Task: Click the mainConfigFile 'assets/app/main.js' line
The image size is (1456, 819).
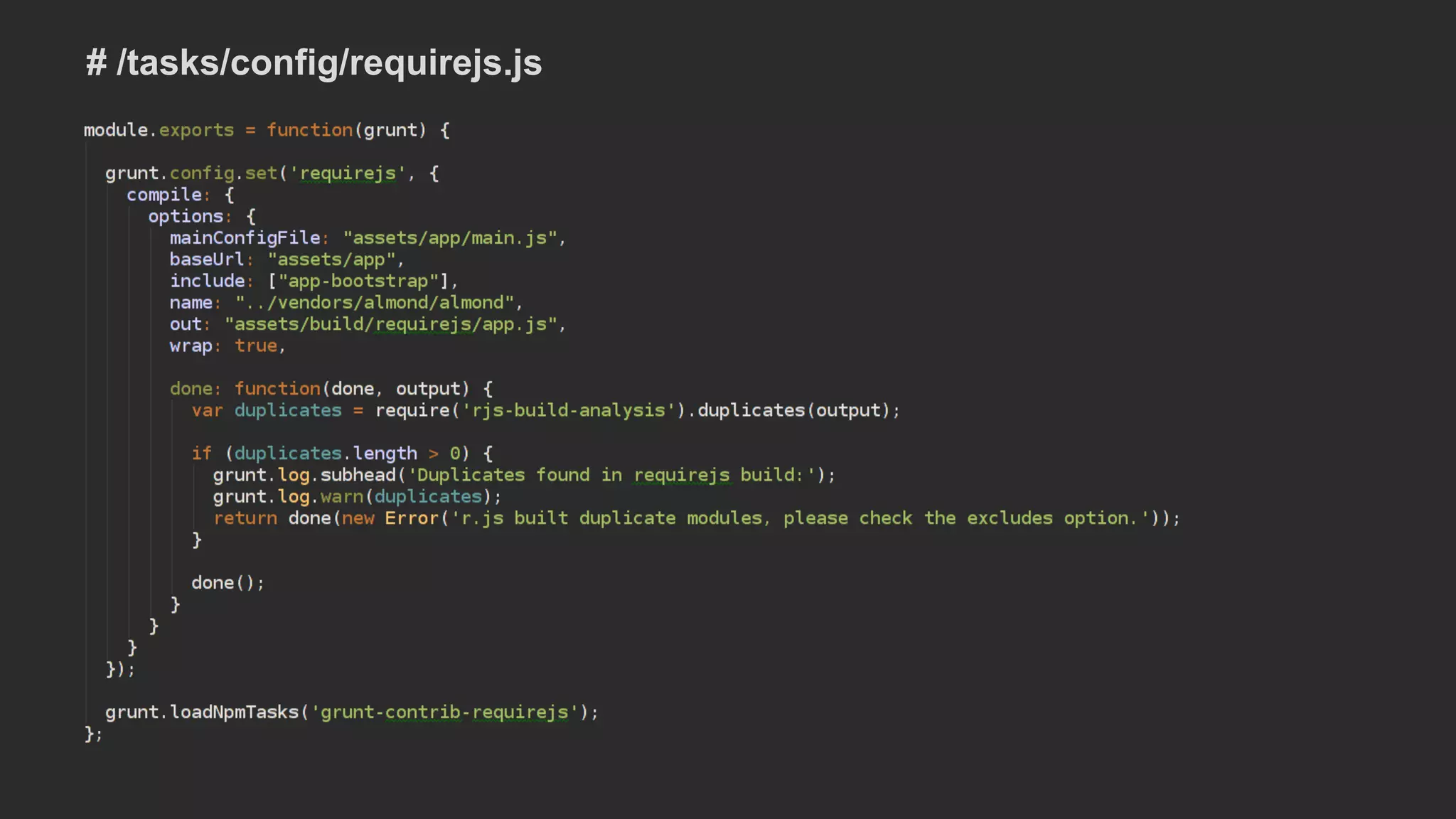Action: click(368, 238)
